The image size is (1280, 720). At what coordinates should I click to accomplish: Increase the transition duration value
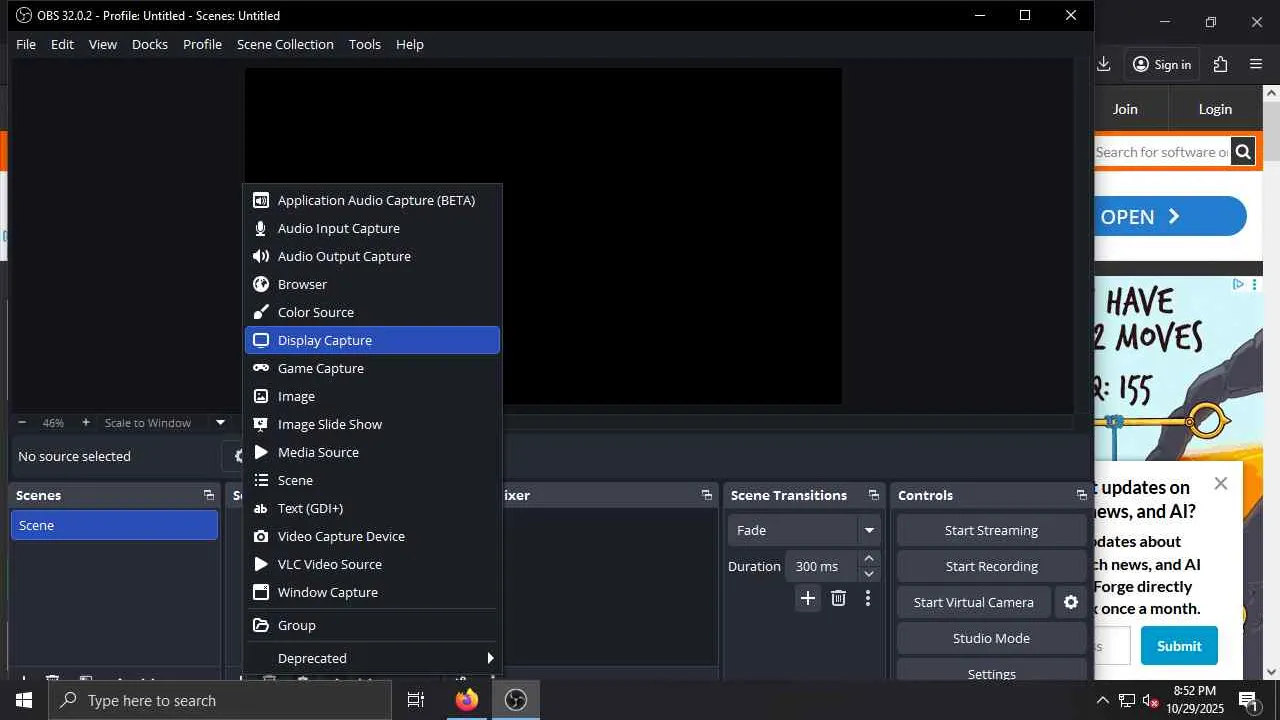coord(869,558)
